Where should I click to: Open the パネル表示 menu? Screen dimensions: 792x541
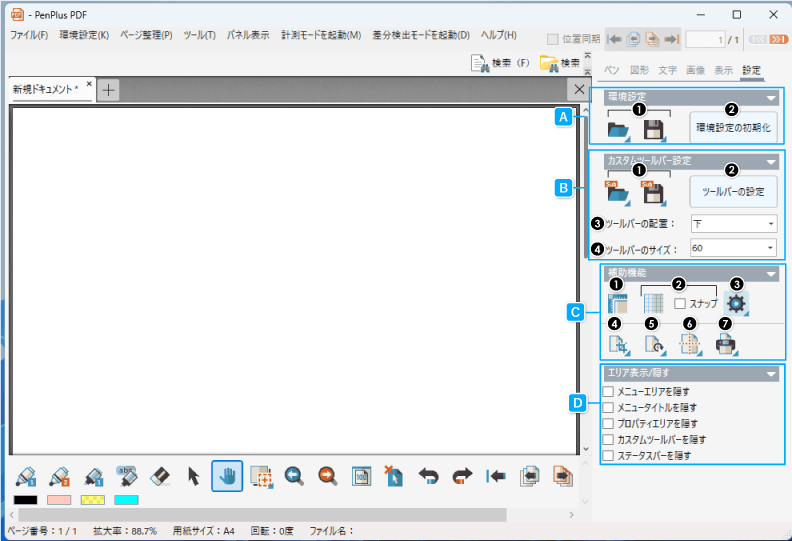(248, 35)
